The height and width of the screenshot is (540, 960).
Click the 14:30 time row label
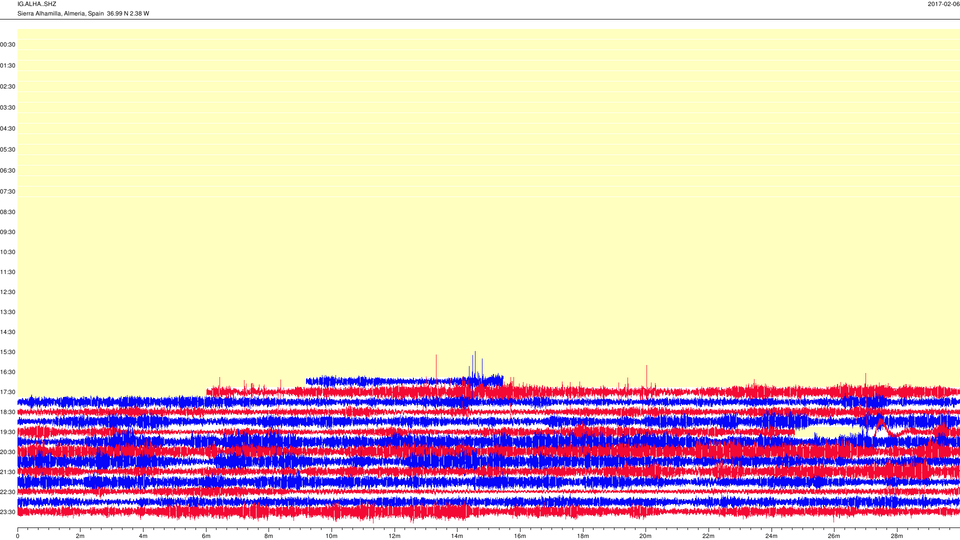pyautogui.click(x=7, y=332)
